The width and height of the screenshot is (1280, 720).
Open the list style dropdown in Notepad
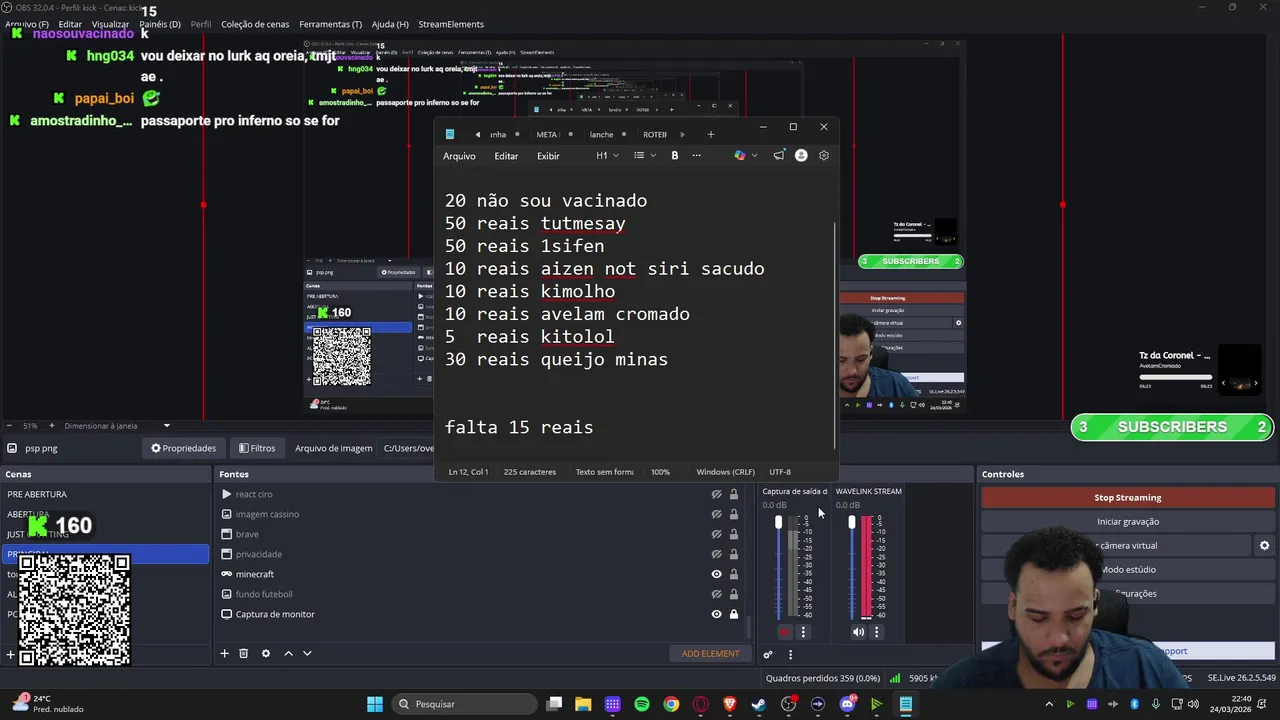tap(645, 155)
